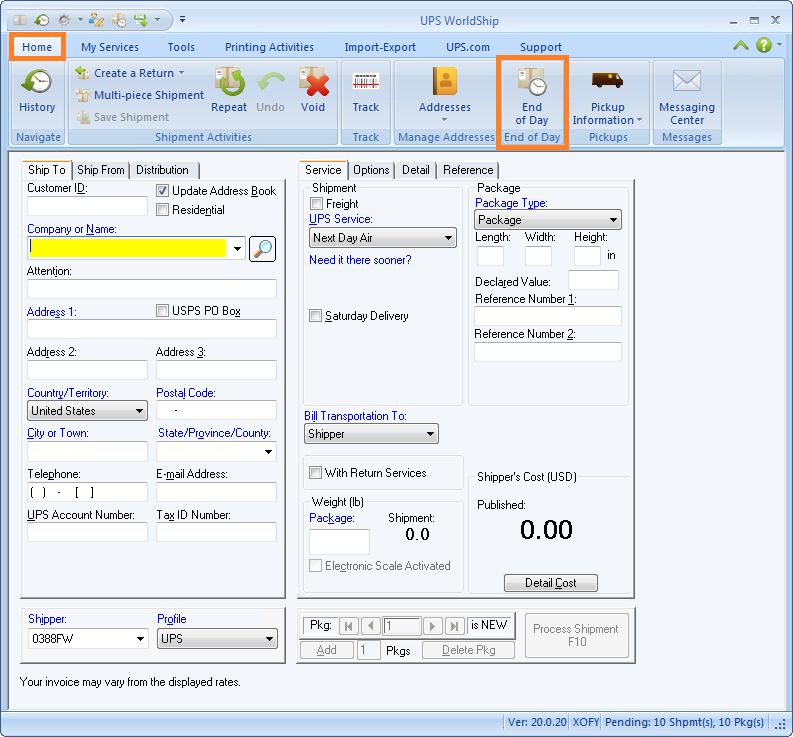
Task: Click the book icon in quick access toolbar
Action: (x=20, y=20)
